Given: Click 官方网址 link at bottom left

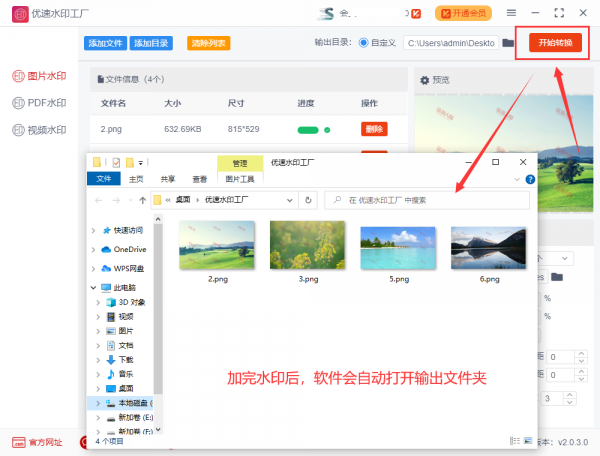Looking at the screenshot, I should pyautogui.click(x=37, y=443).
